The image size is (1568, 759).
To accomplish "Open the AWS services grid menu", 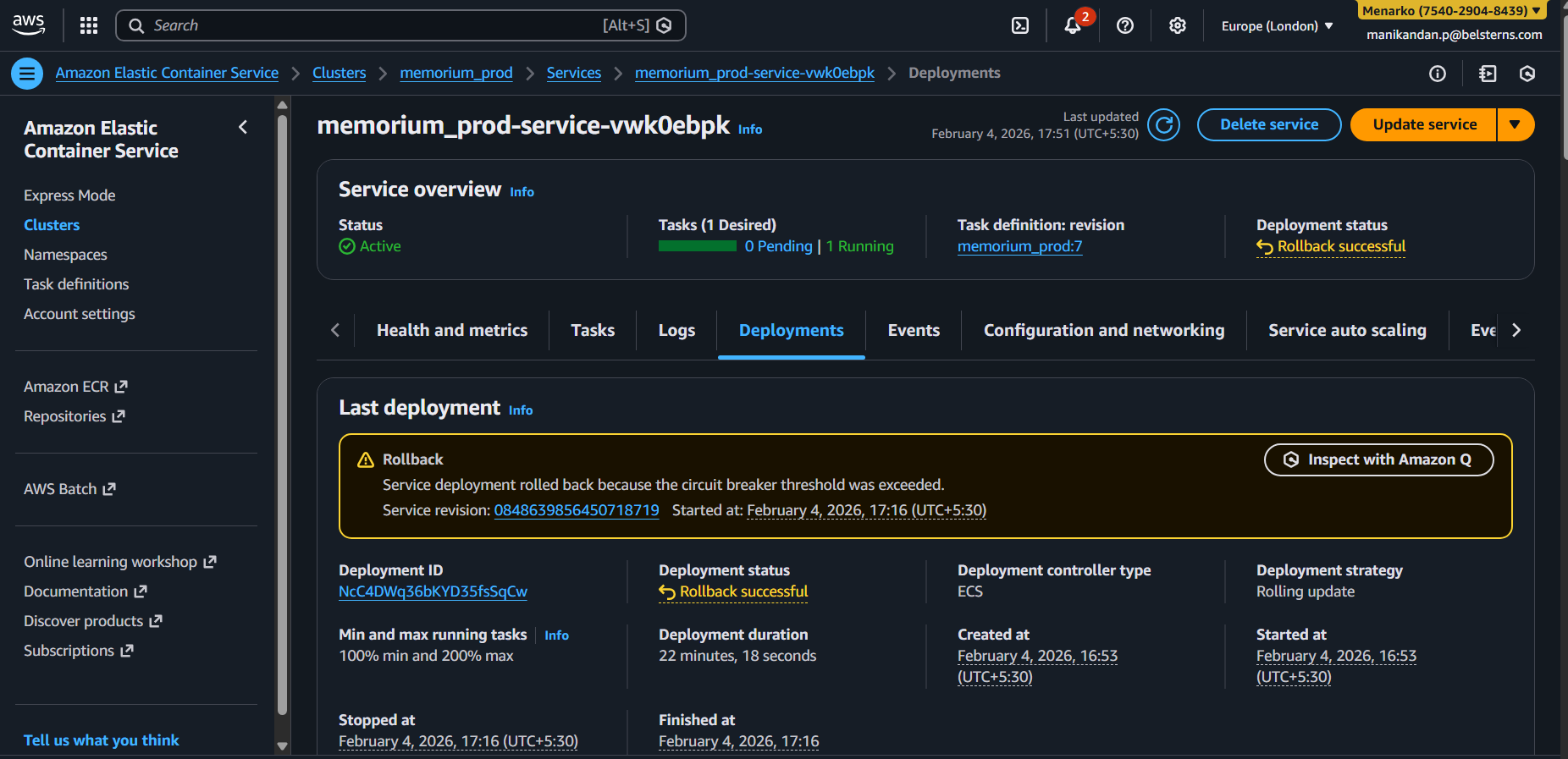I will pyautogui.click(x=89, y=25).
